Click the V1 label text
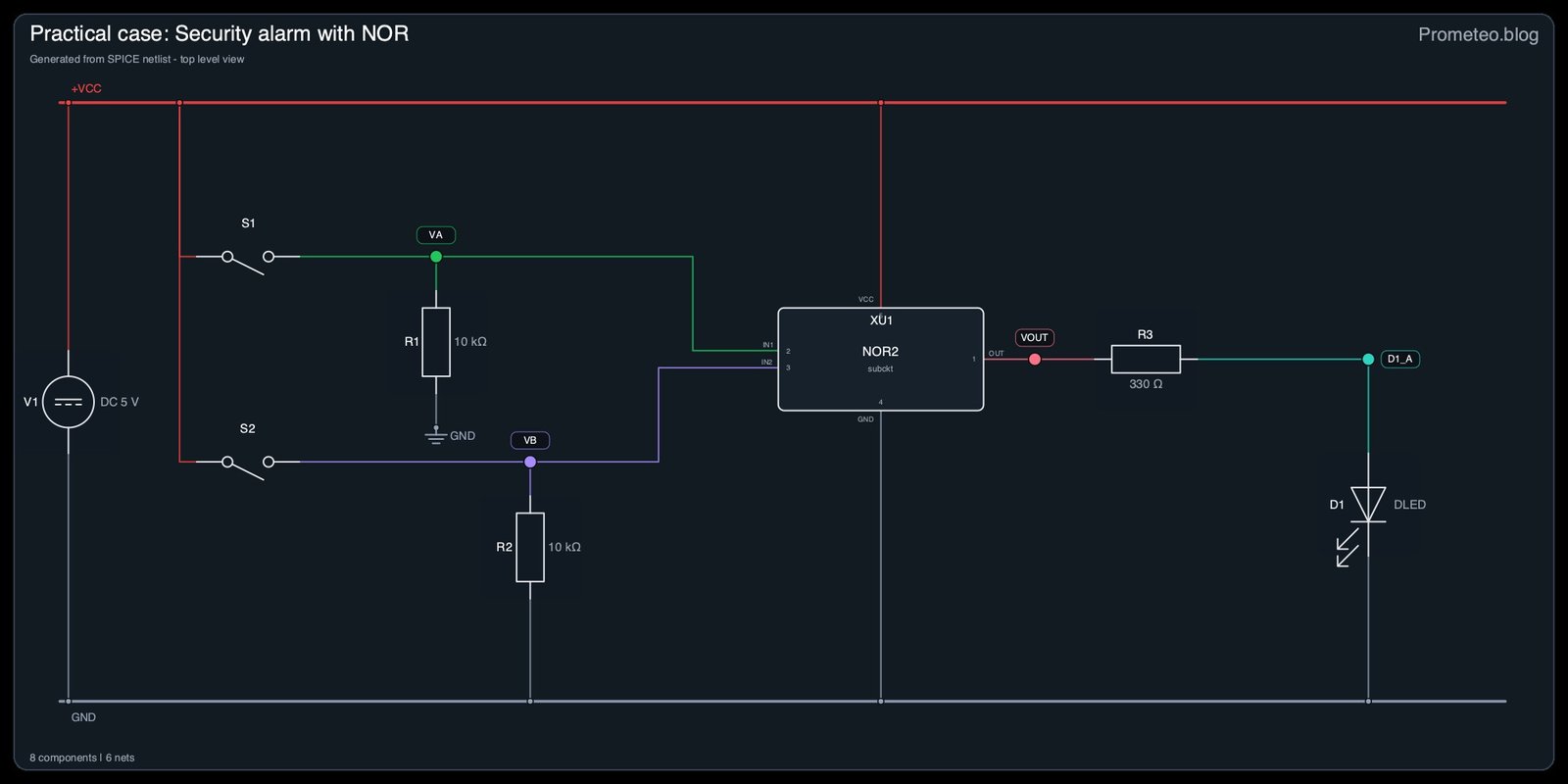Screen dimensions: 1568x784 click(x=30, y=402)
